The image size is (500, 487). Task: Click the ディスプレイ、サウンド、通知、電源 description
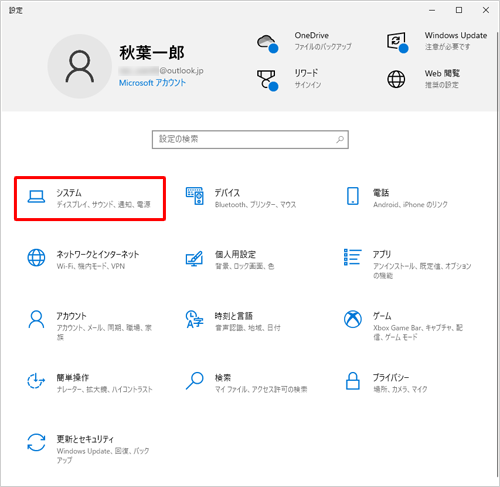click(x=103, y=204)
